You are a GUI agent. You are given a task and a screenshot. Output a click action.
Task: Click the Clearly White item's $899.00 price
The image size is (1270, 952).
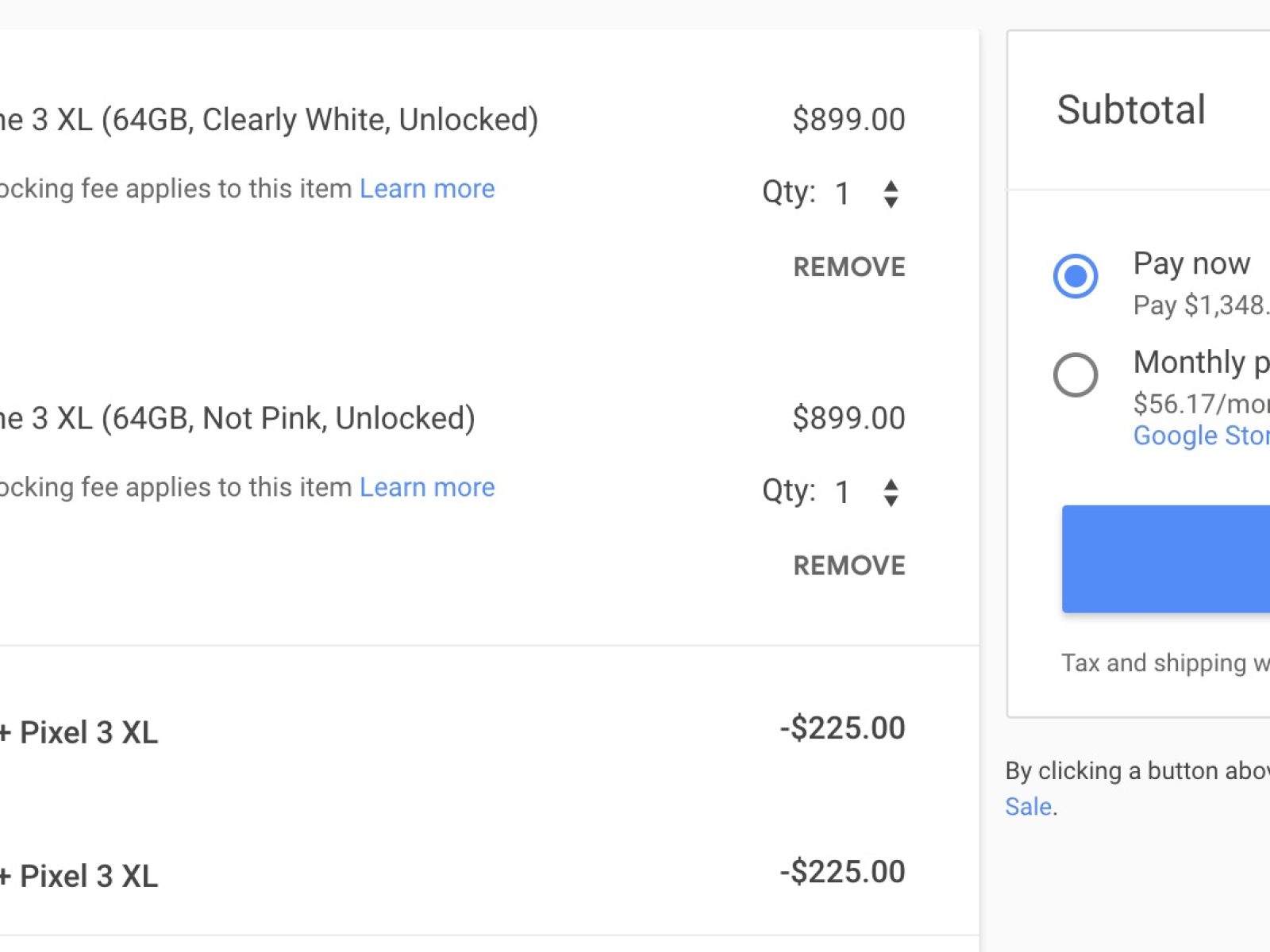click(849, 120)
